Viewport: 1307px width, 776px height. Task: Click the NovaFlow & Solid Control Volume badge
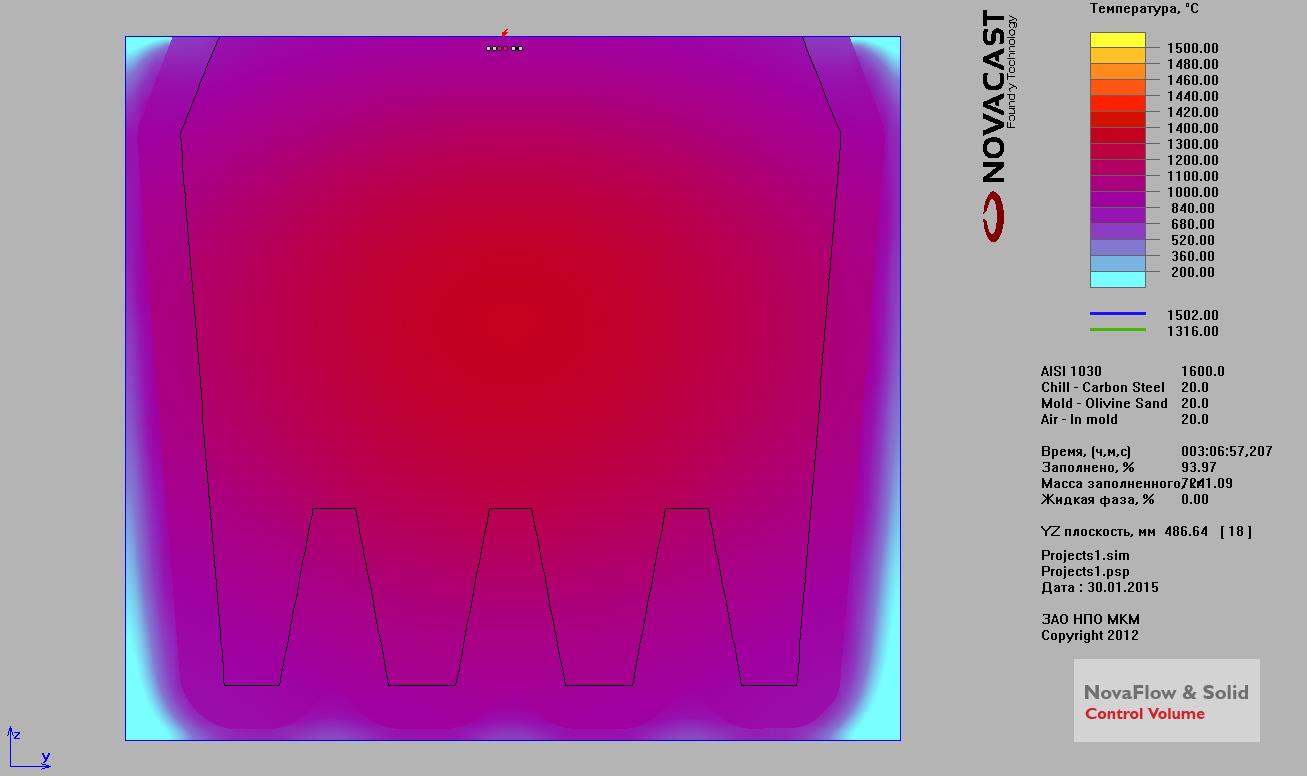(x=1167, y=701)
